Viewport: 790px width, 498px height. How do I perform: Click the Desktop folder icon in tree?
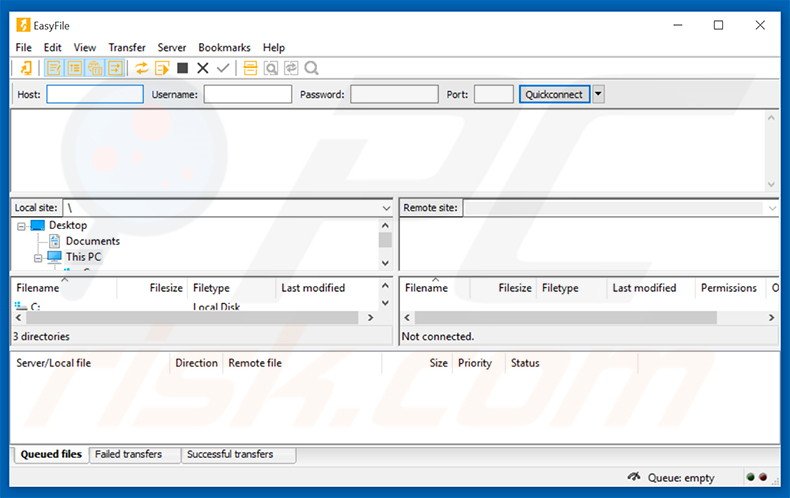point(37,225)
